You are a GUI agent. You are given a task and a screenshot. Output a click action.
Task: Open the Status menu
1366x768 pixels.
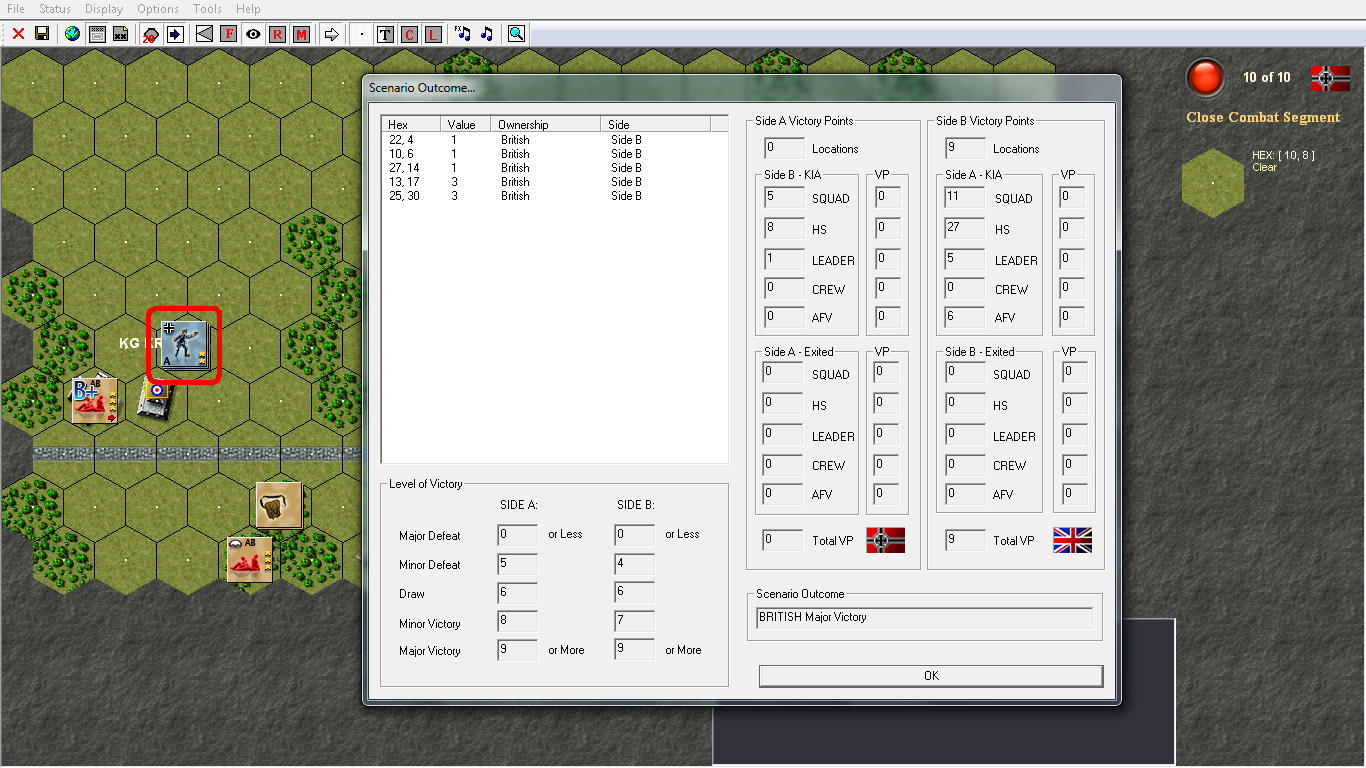(55, 9)
